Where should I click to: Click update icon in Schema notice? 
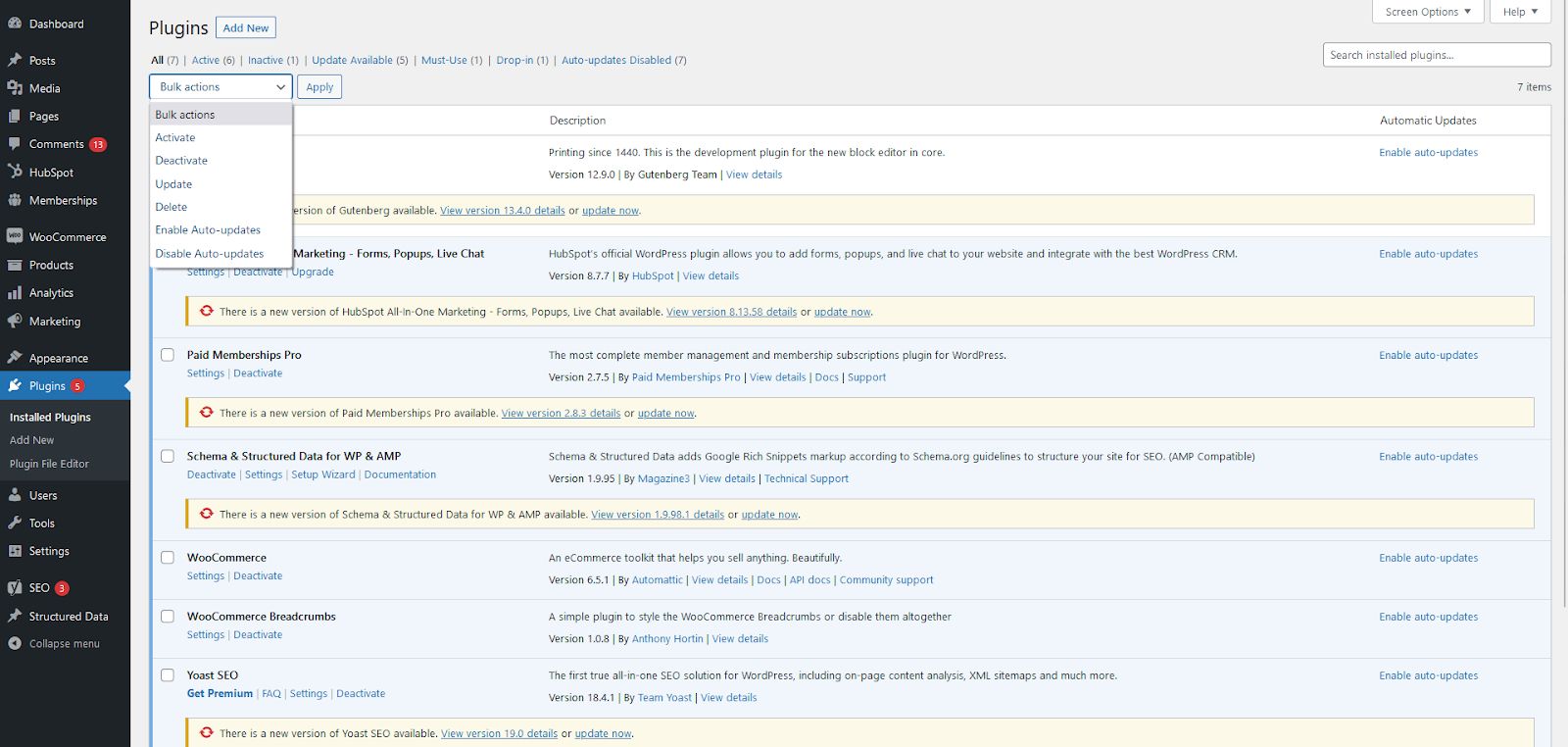pos(207,513)
